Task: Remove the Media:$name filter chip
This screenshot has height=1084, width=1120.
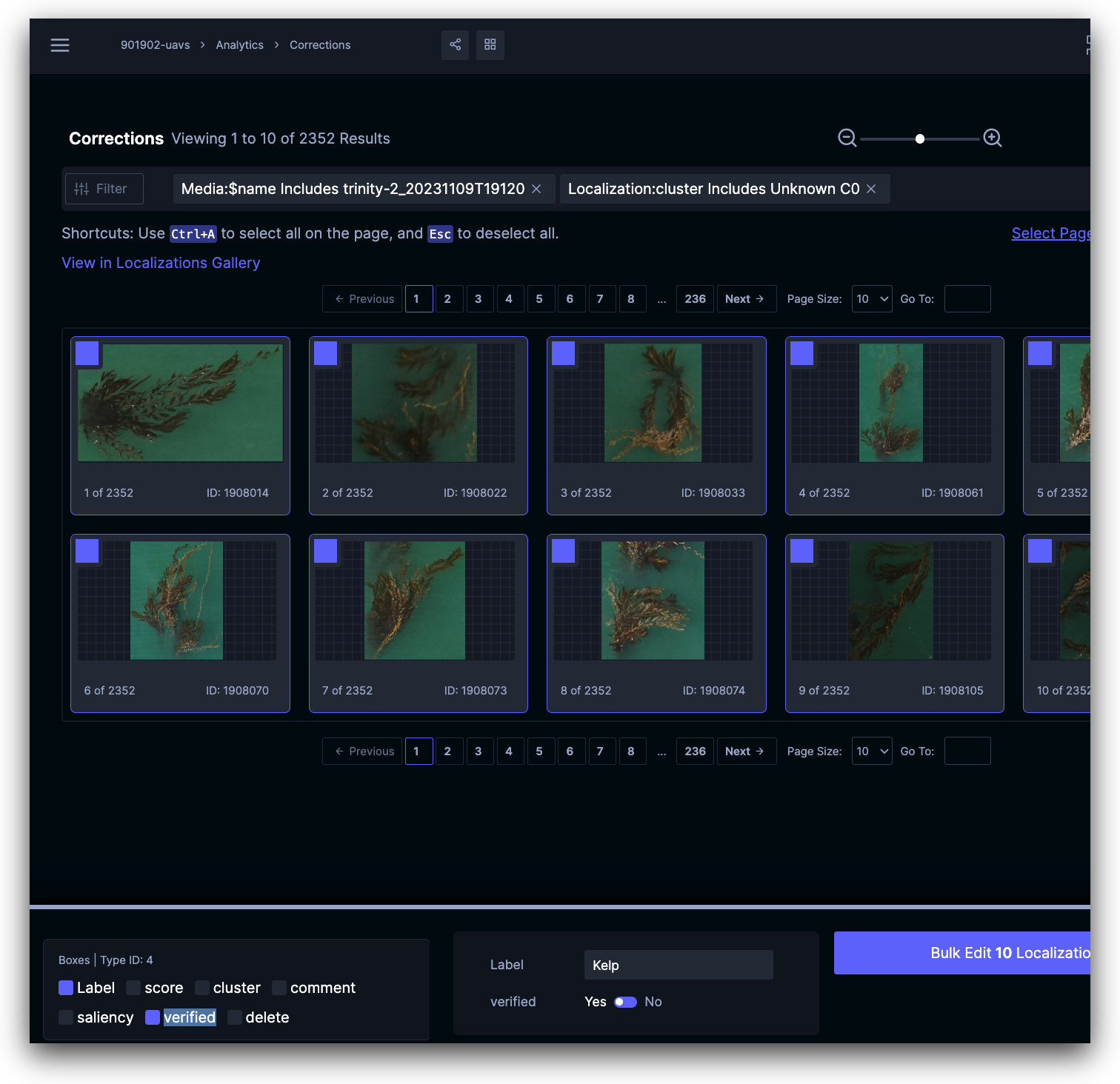Action: [x=536, y=189]
